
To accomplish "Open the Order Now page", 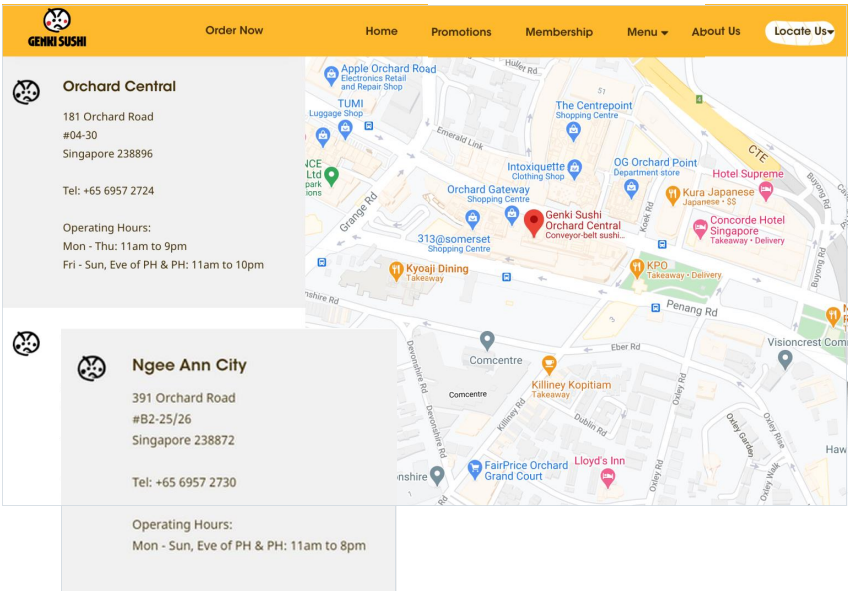I will click(234, 30).
